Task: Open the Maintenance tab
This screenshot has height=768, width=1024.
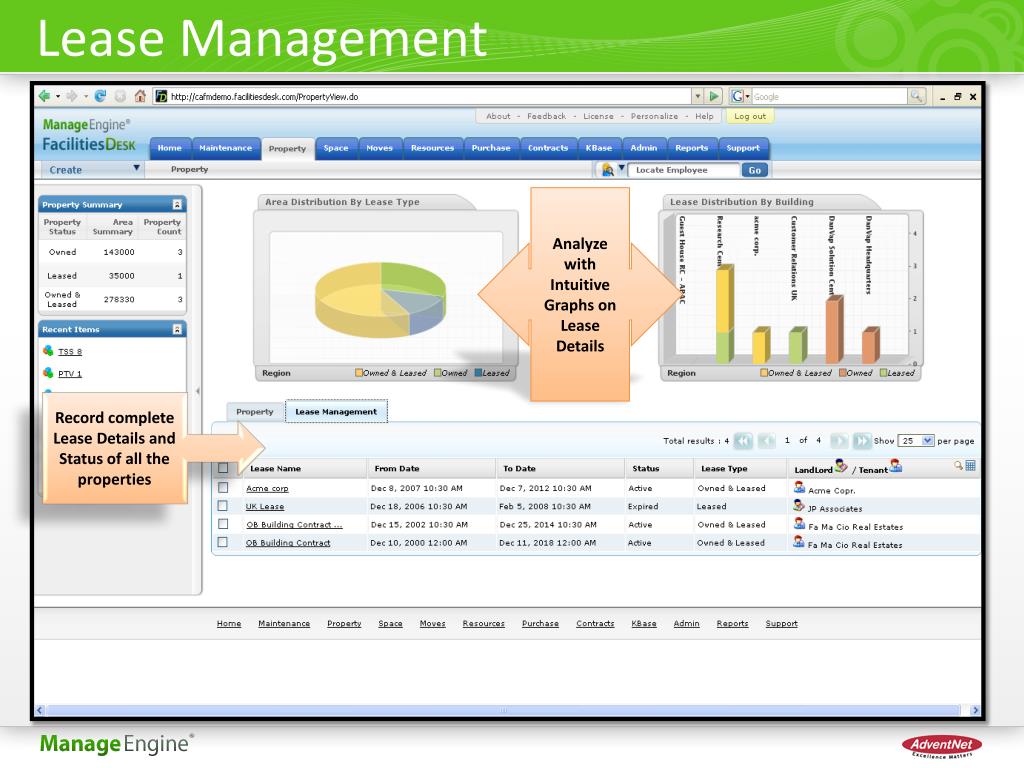Action: pyautogui.click(x=225, y=148)
